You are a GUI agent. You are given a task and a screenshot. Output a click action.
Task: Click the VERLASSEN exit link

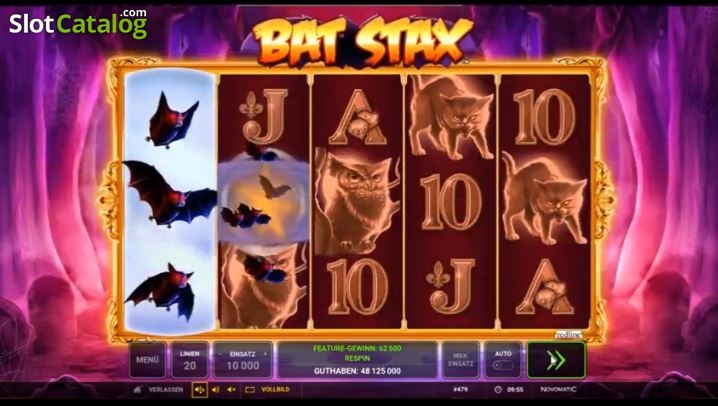pos(166,390)
